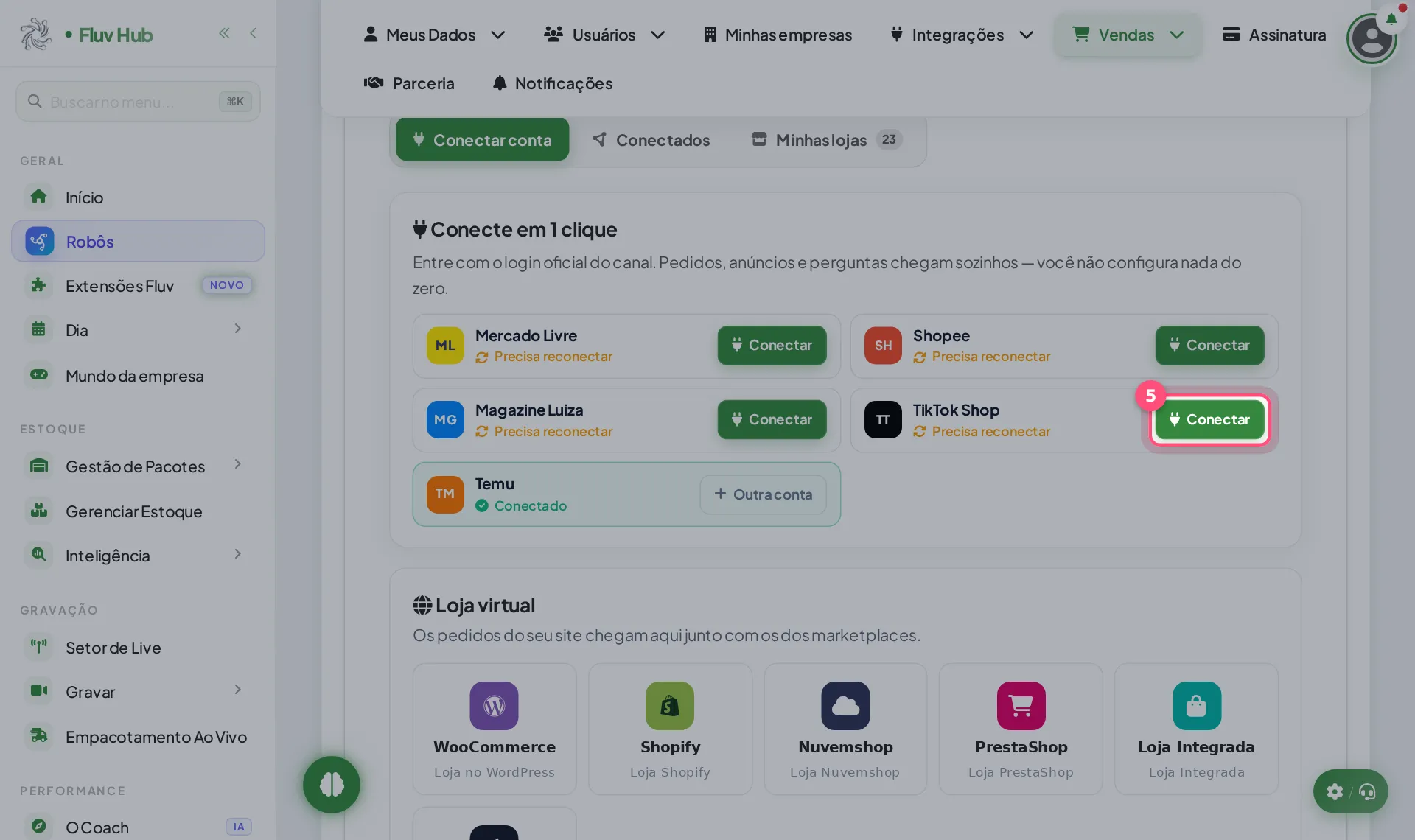Select the PrestaShop store card

point(1021,729)
